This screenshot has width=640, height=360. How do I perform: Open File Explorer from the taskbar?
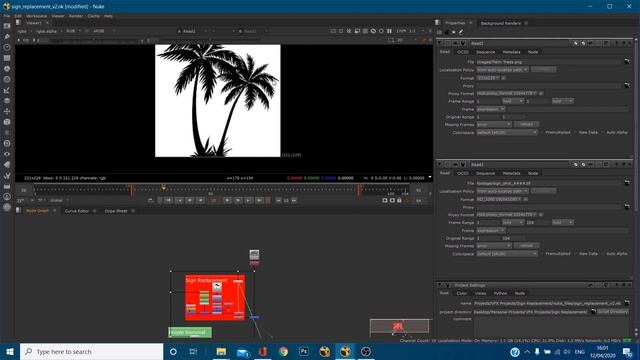[221, 351]
